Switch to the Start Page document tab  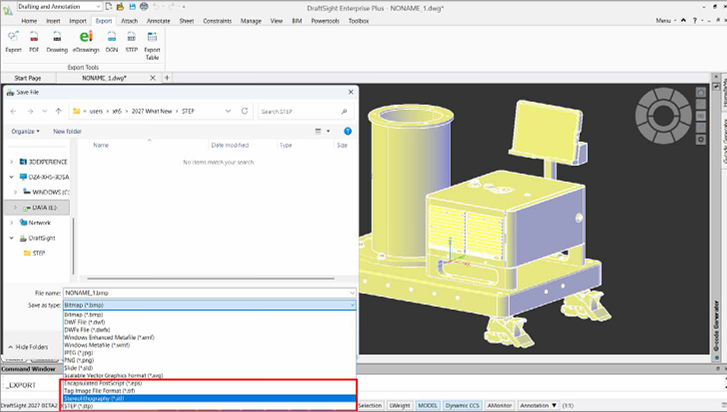(x=28, y=78)
